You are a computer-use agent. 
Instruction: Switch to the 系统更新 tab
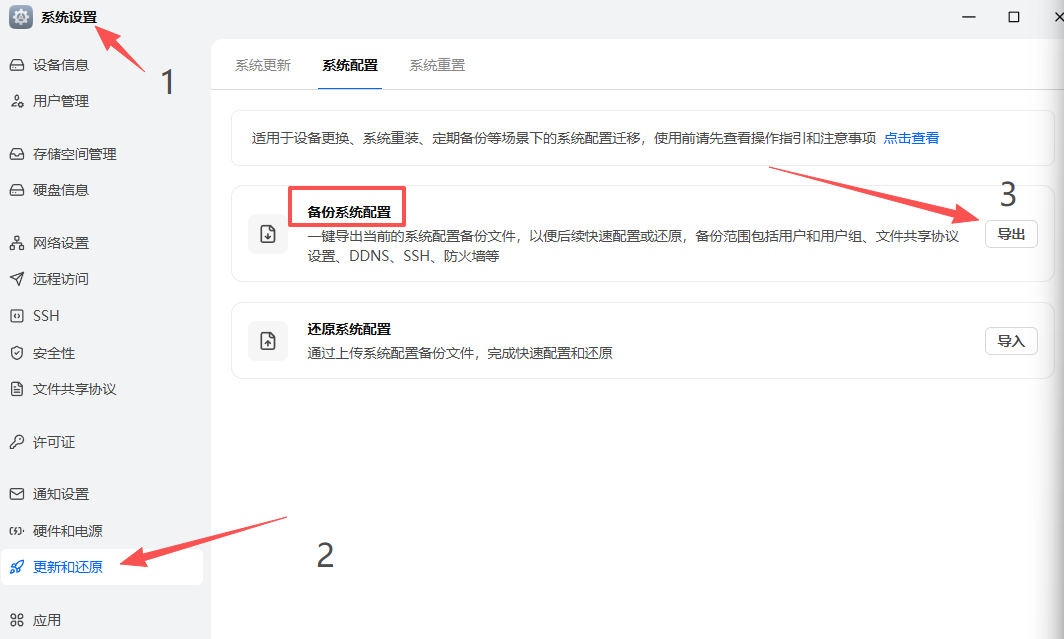(262, 64)
